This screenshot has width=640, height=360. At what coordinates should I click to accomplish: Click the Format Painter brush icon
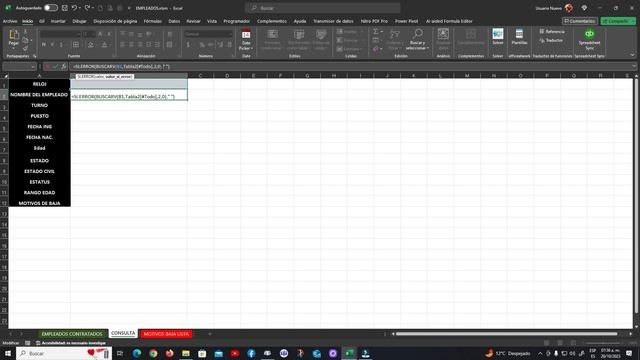[x=26, y=49]
